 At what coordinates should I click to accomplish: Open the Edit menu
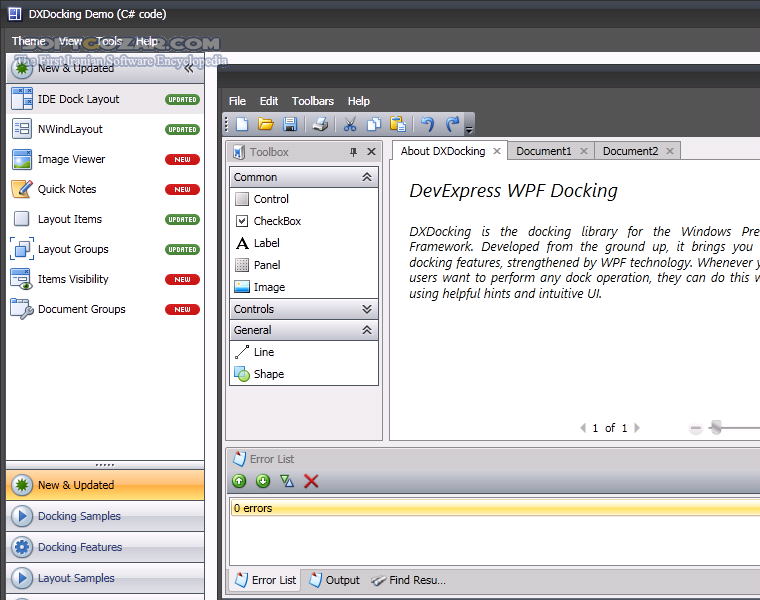[269, 101]
